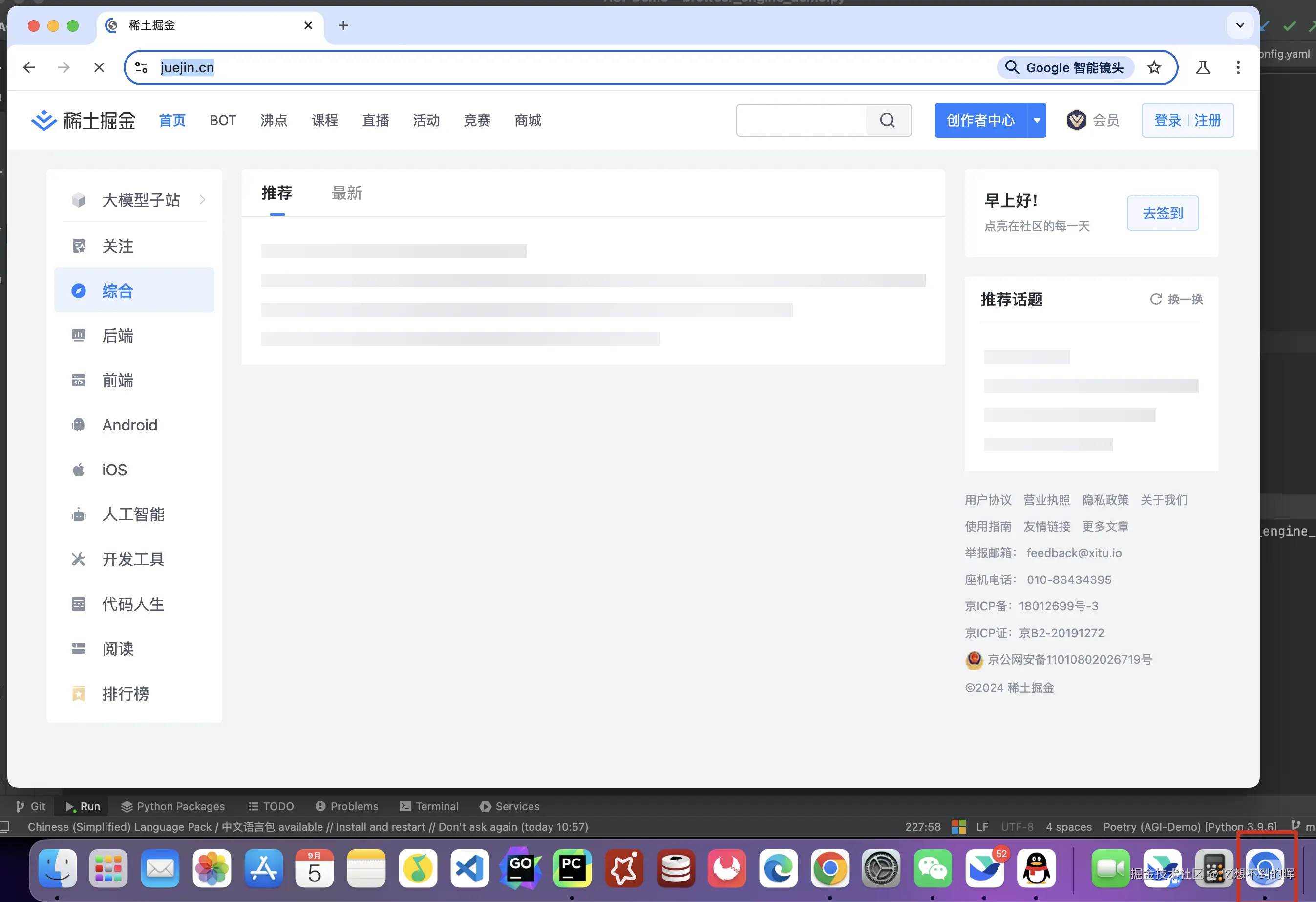Select 前端 category in sidebar

[x=118, y=381]
